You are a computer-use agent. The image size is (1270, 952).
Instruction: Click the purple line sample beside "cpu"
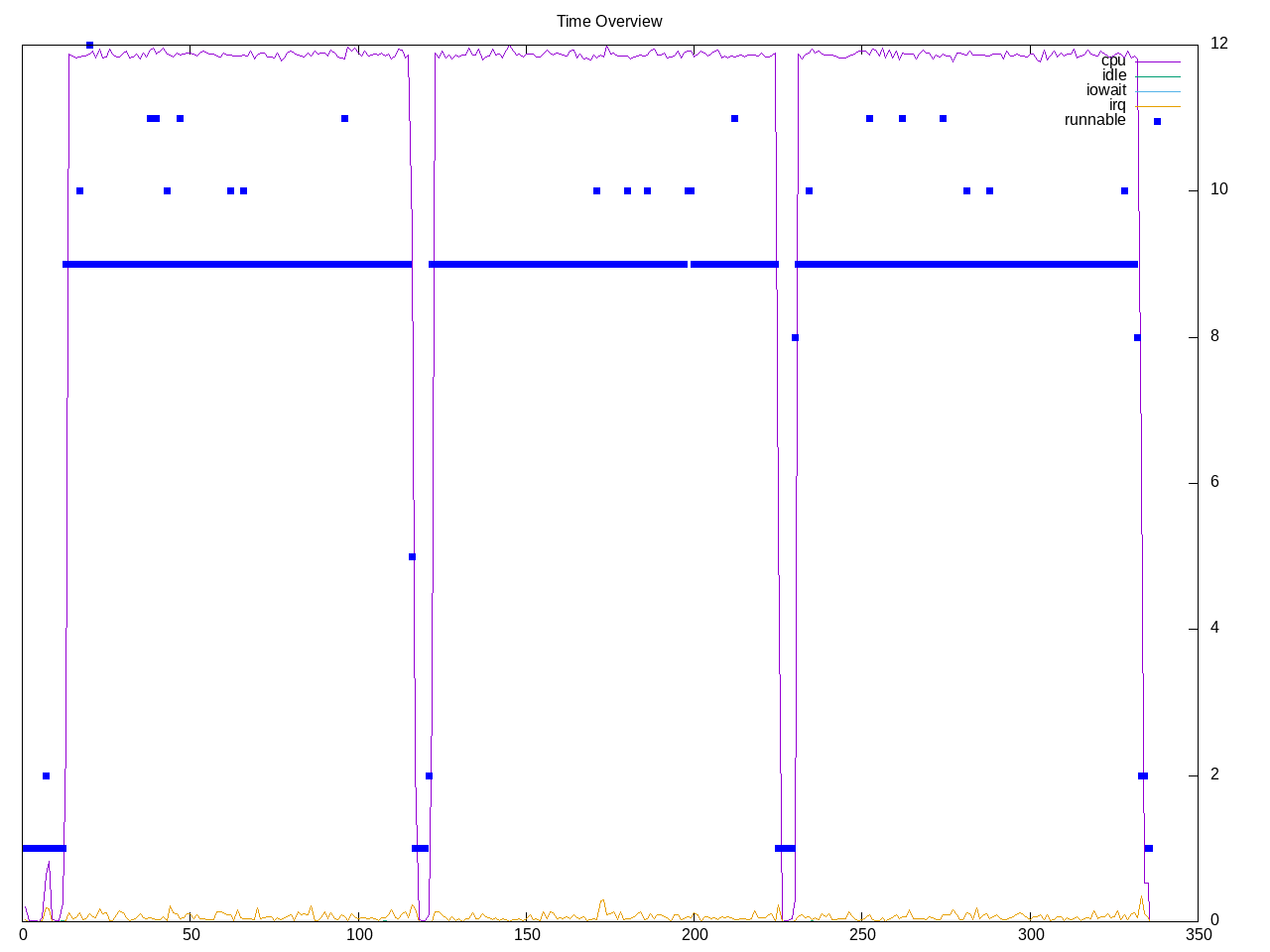[x=1158, y=61]
